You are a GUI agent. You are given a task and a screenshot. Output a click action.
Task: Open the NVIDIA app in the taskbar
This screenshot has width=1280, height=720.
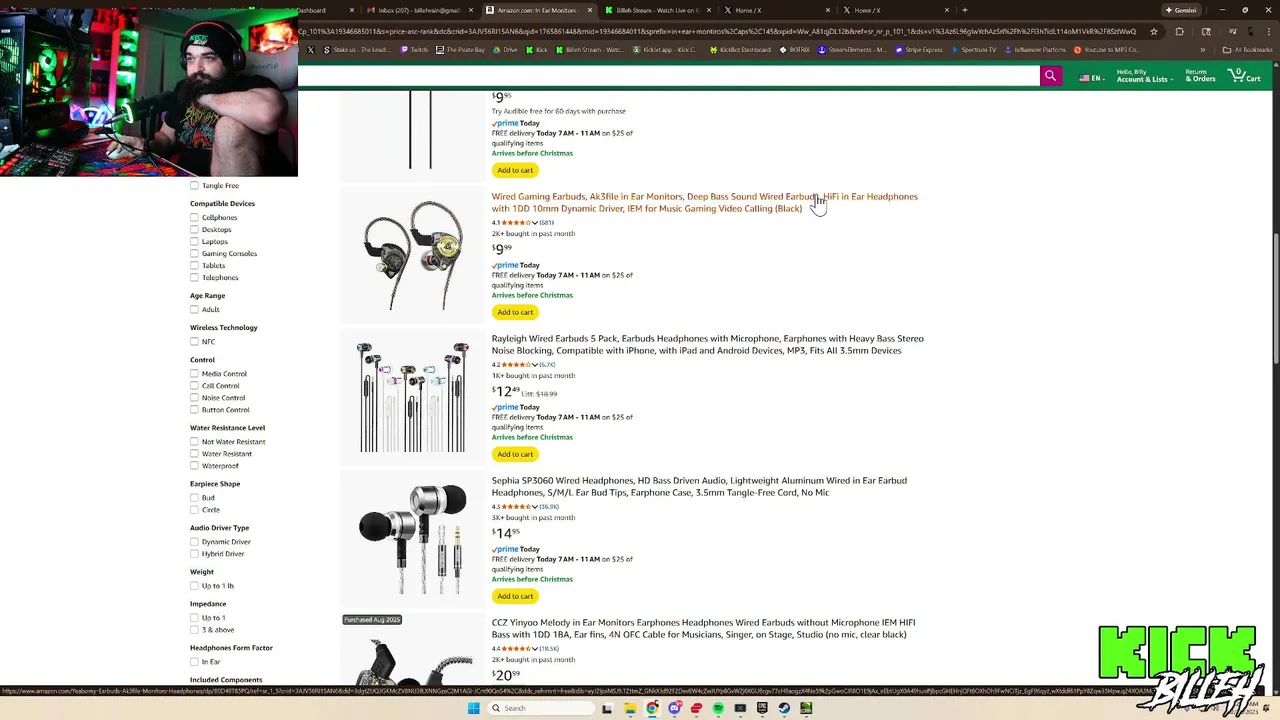tap(806, 708)
